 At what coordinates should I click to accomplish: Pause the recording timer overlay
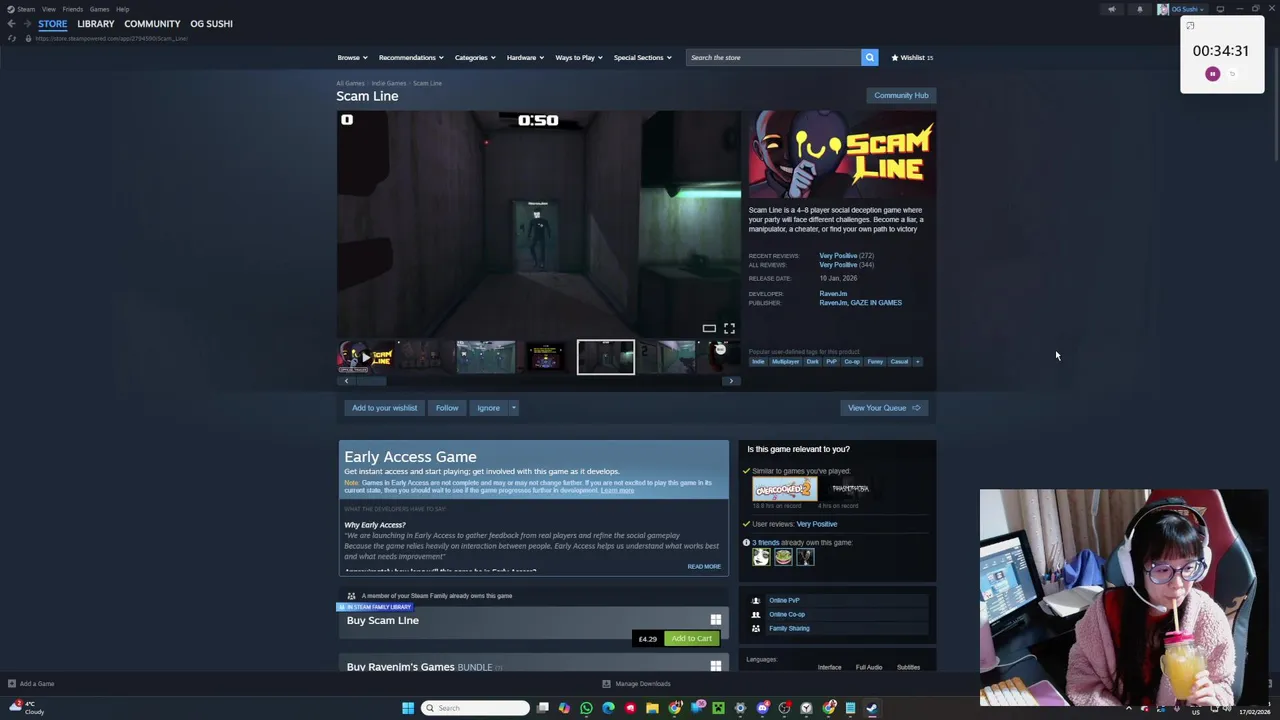tap(1212, 74)
